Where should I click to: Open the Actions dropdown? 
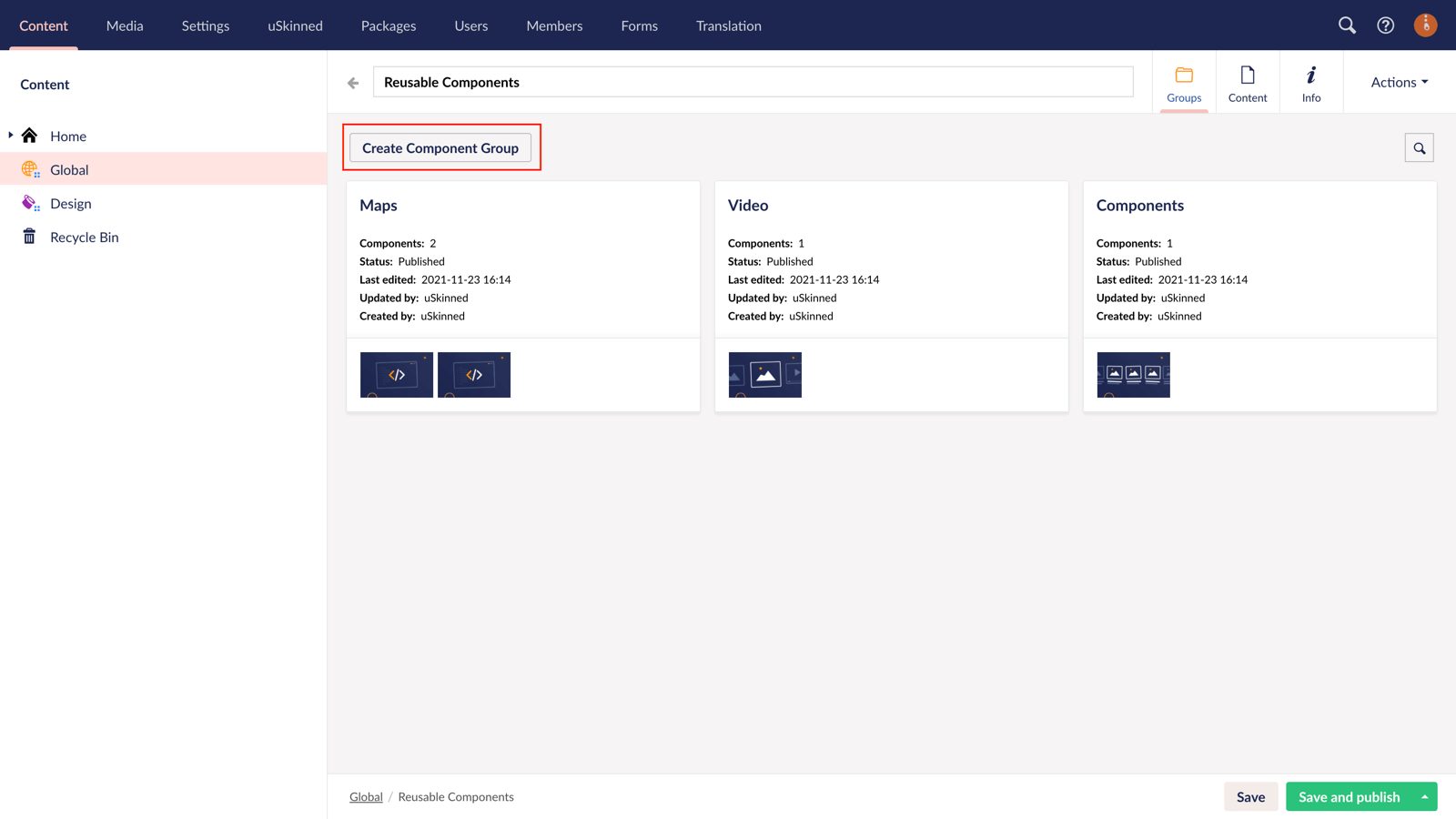pyautogui.click(x=1396, y=81)
